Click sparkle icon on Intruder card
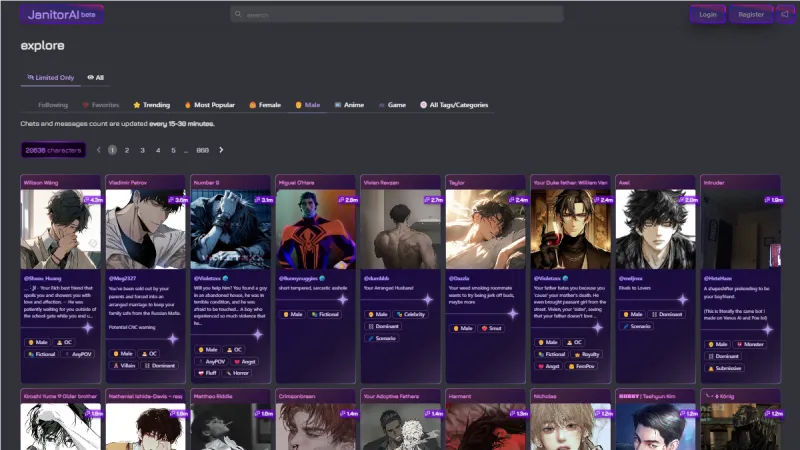 tap(768, 330)
